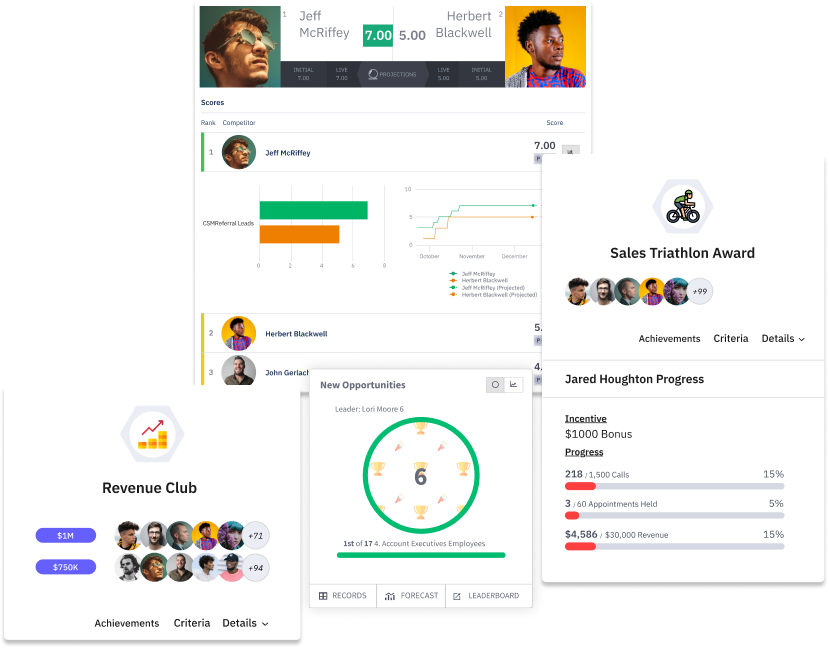Show the +99 additional award recipients

click(x=700, y=291)
